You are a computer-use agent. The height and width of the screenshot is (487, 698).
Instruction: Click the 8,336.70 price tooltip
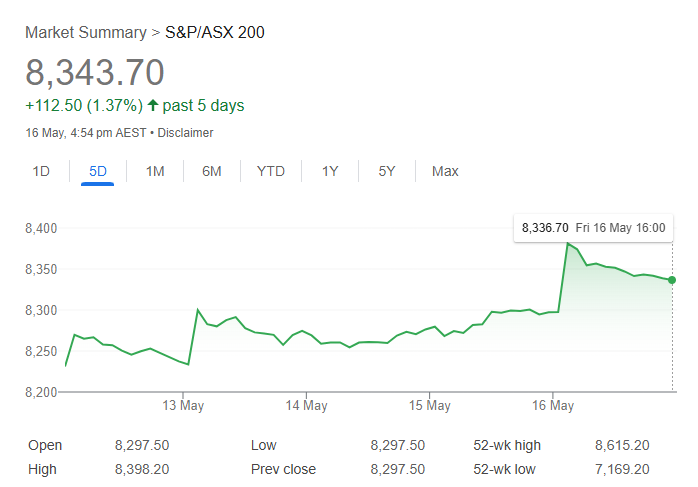click(x=593, y=228)
